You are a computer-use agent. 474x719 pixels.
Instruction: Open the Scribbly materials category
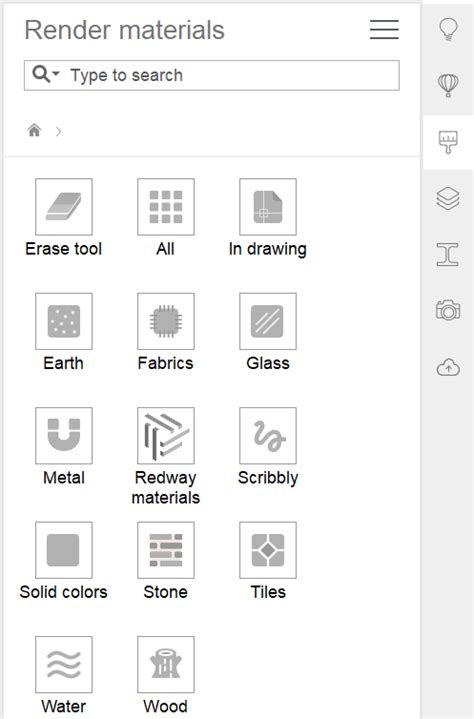[268, 436]
